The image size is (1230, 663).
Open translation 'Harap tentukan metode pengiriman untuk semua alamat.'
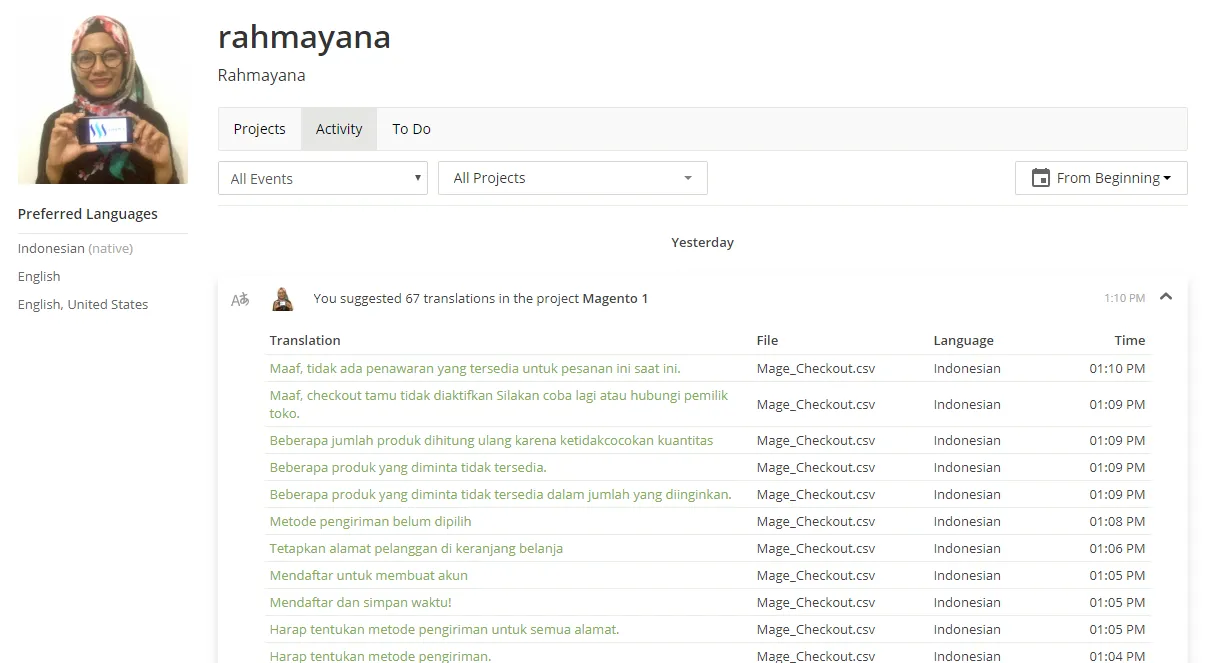tap(444, 629)
